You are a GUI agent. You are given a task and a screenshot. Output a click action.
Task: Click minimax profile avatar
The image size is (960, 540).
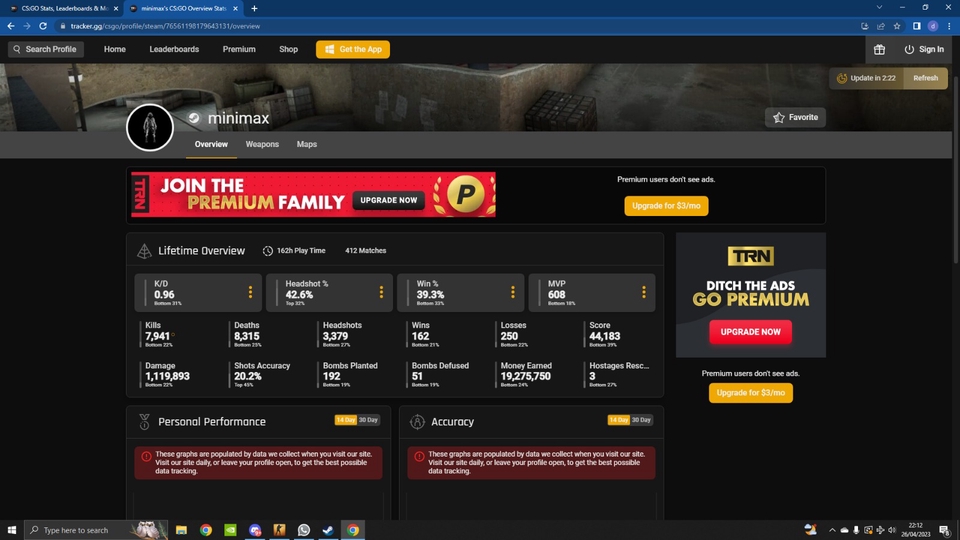click(150, 127)
